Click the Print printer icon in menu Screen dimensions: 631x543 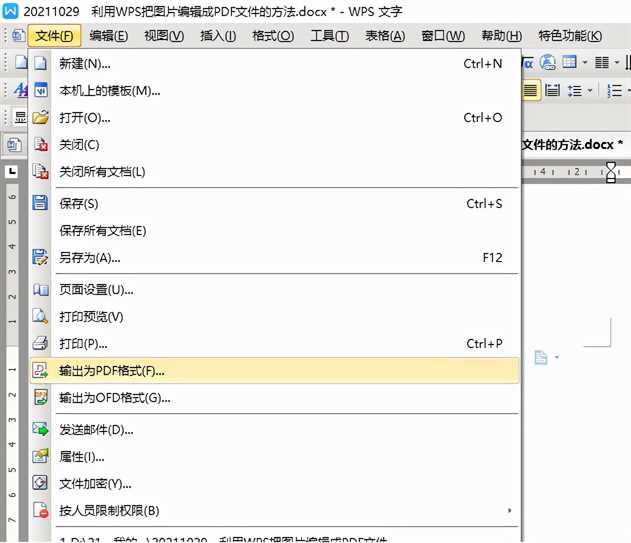click(x=41, y=344)
